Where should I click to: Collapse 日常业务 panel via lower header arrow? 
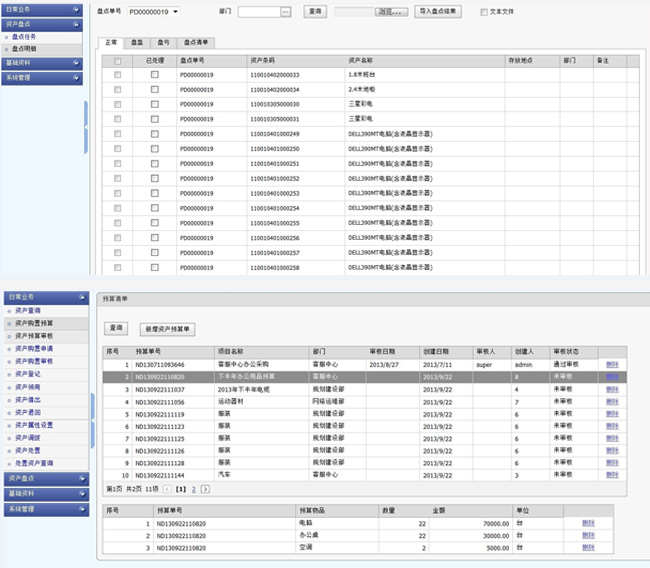click(83, 297)
